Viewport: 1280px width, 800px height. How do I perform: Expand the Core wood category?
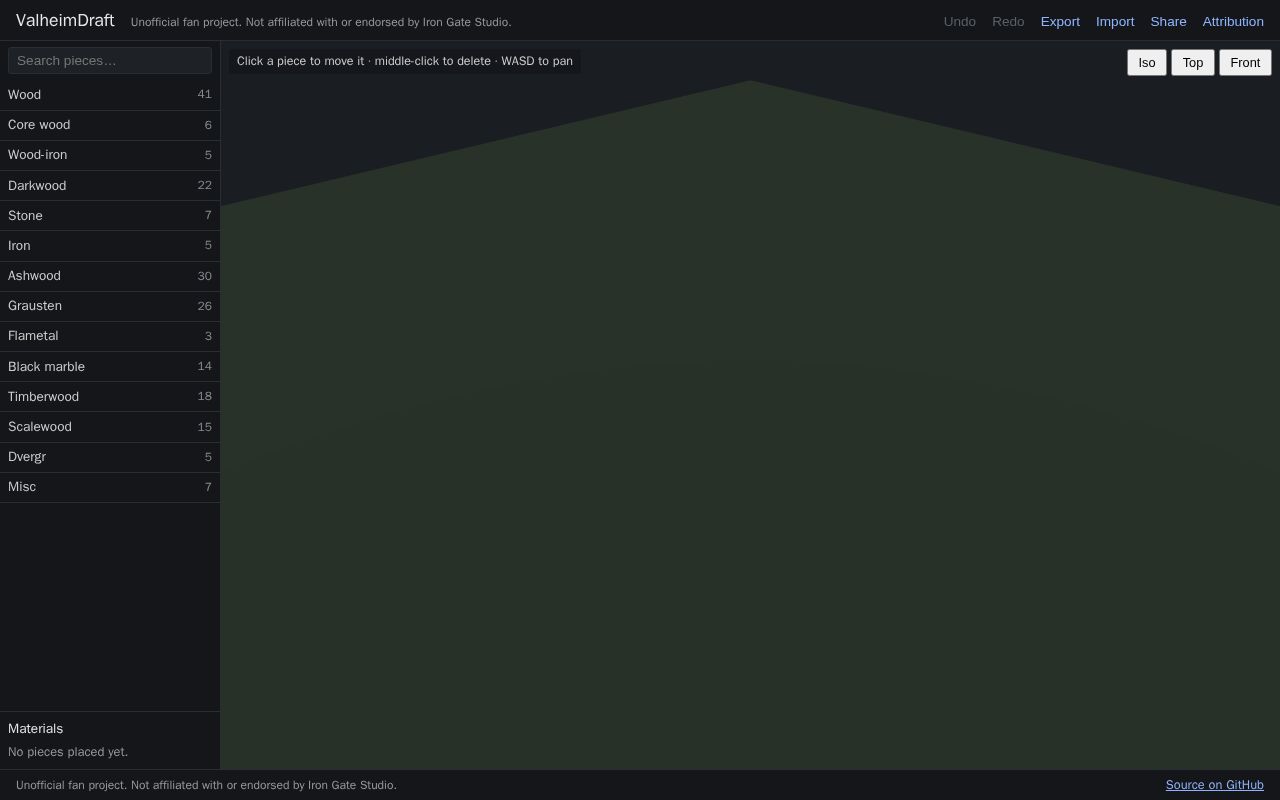click(110, 125)
